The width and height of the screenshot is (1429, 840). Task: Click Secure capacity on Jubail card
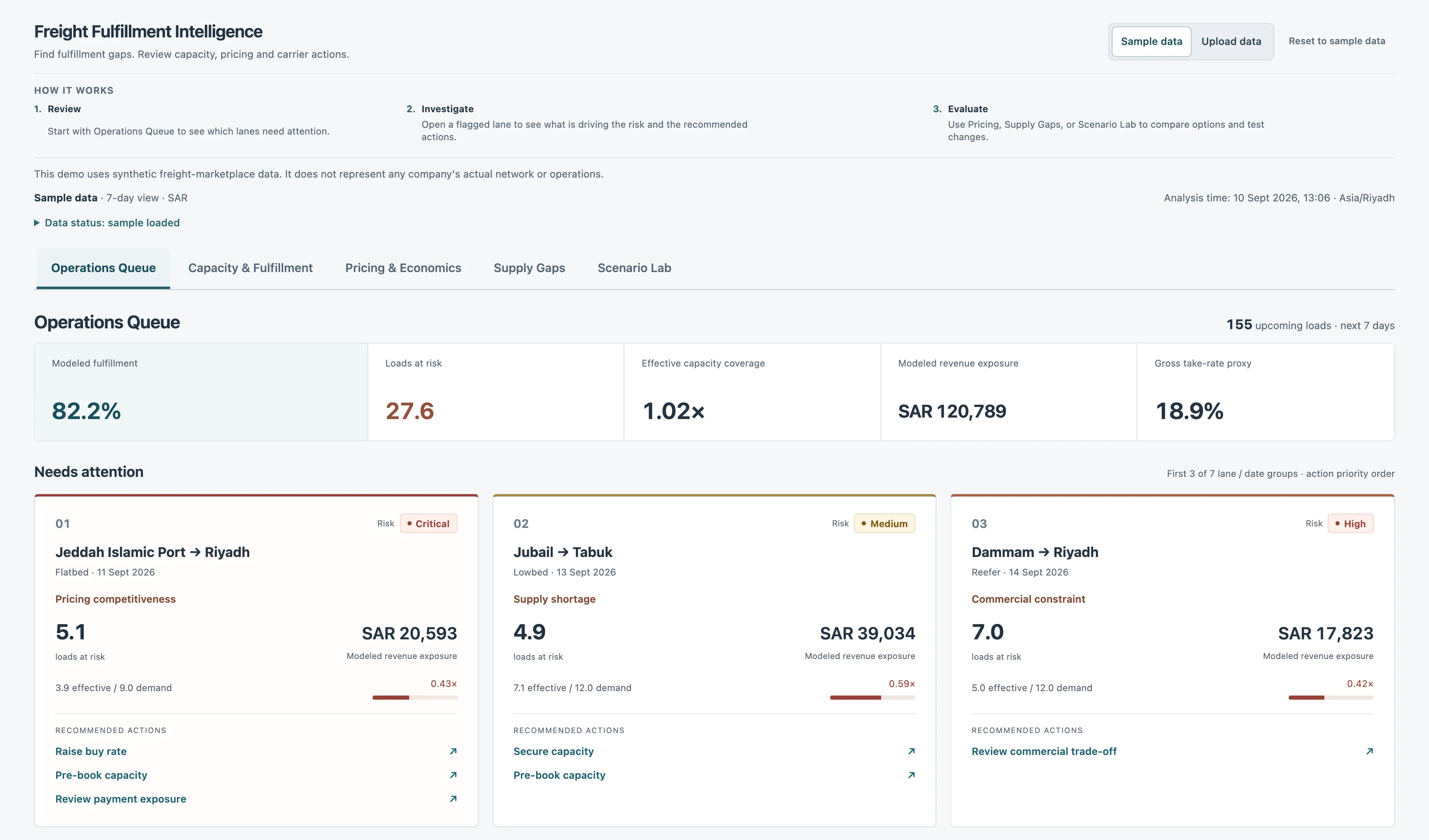pos(553,751)
